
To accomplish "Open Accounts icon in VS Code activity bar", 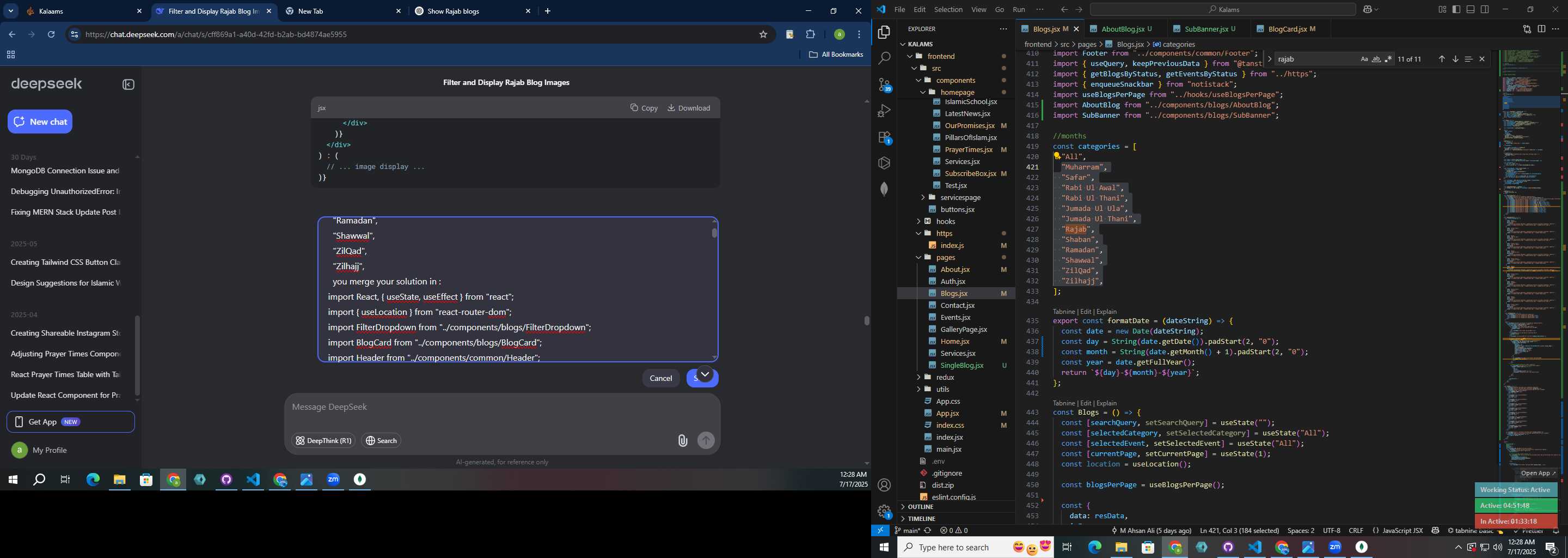I will pyautogui.click(x=884, y=485).
